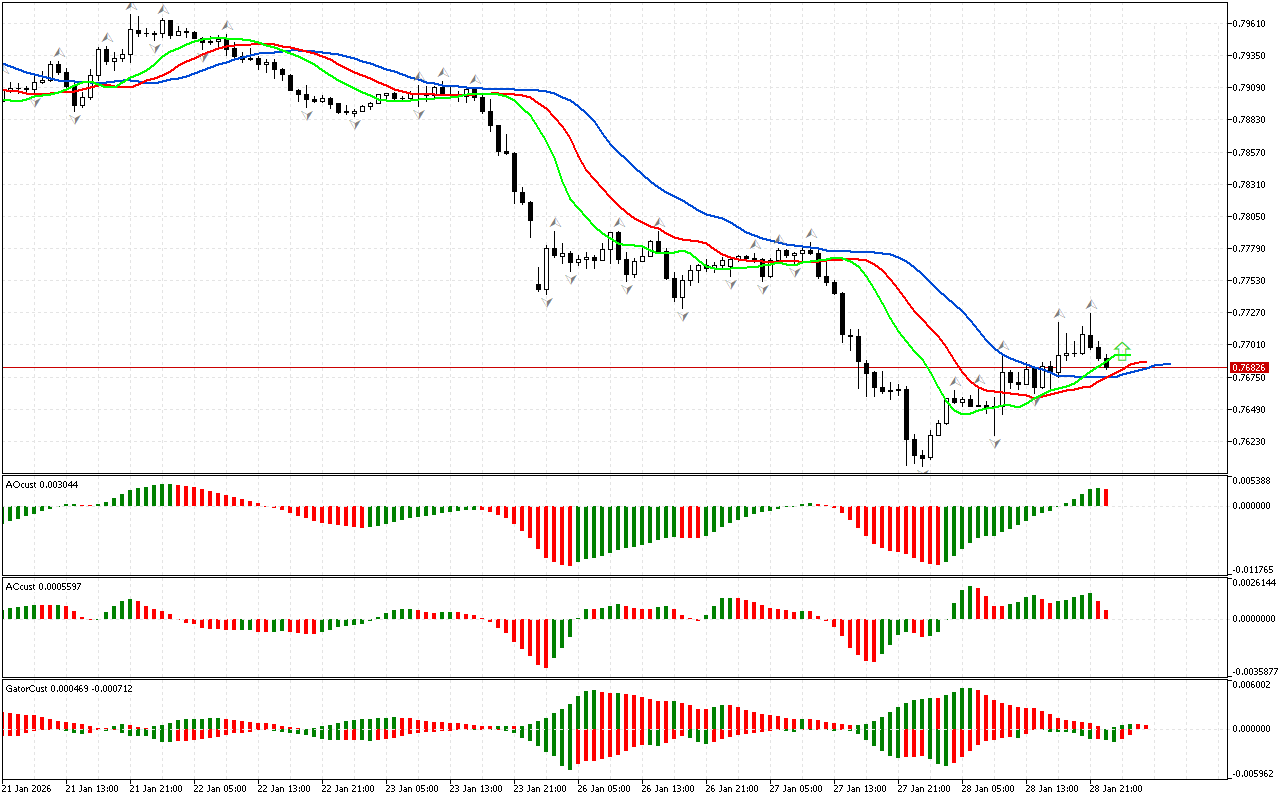Click the up fractal above the 27 Jan 05:00 candles
Image resolution: width=1280 pixels, height=800 pixels.
(812, 234)
